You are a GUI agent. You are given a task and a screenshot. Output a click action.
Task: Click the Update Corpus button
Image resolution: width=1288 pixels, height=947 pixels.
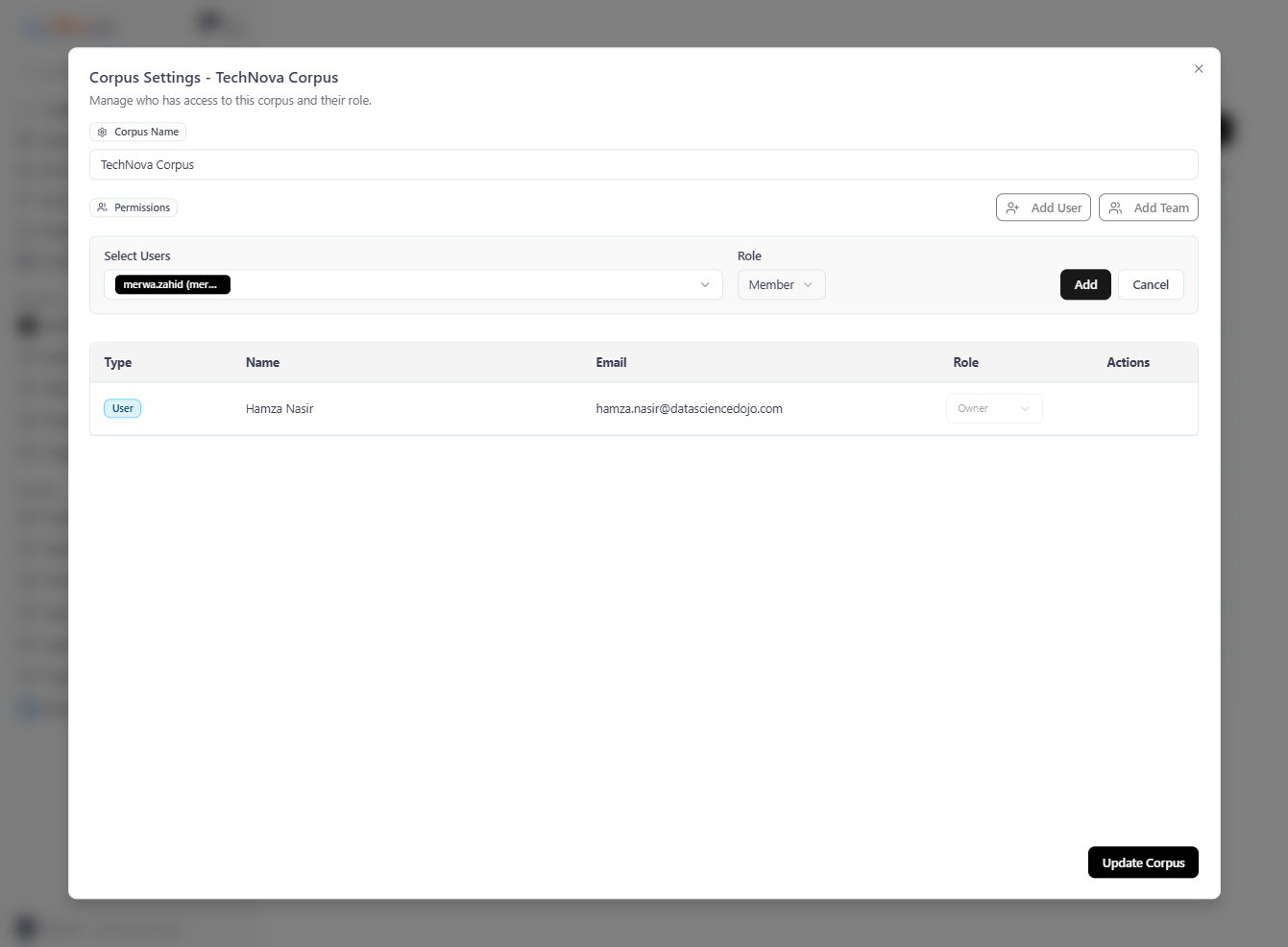[x=1143, y=862]
